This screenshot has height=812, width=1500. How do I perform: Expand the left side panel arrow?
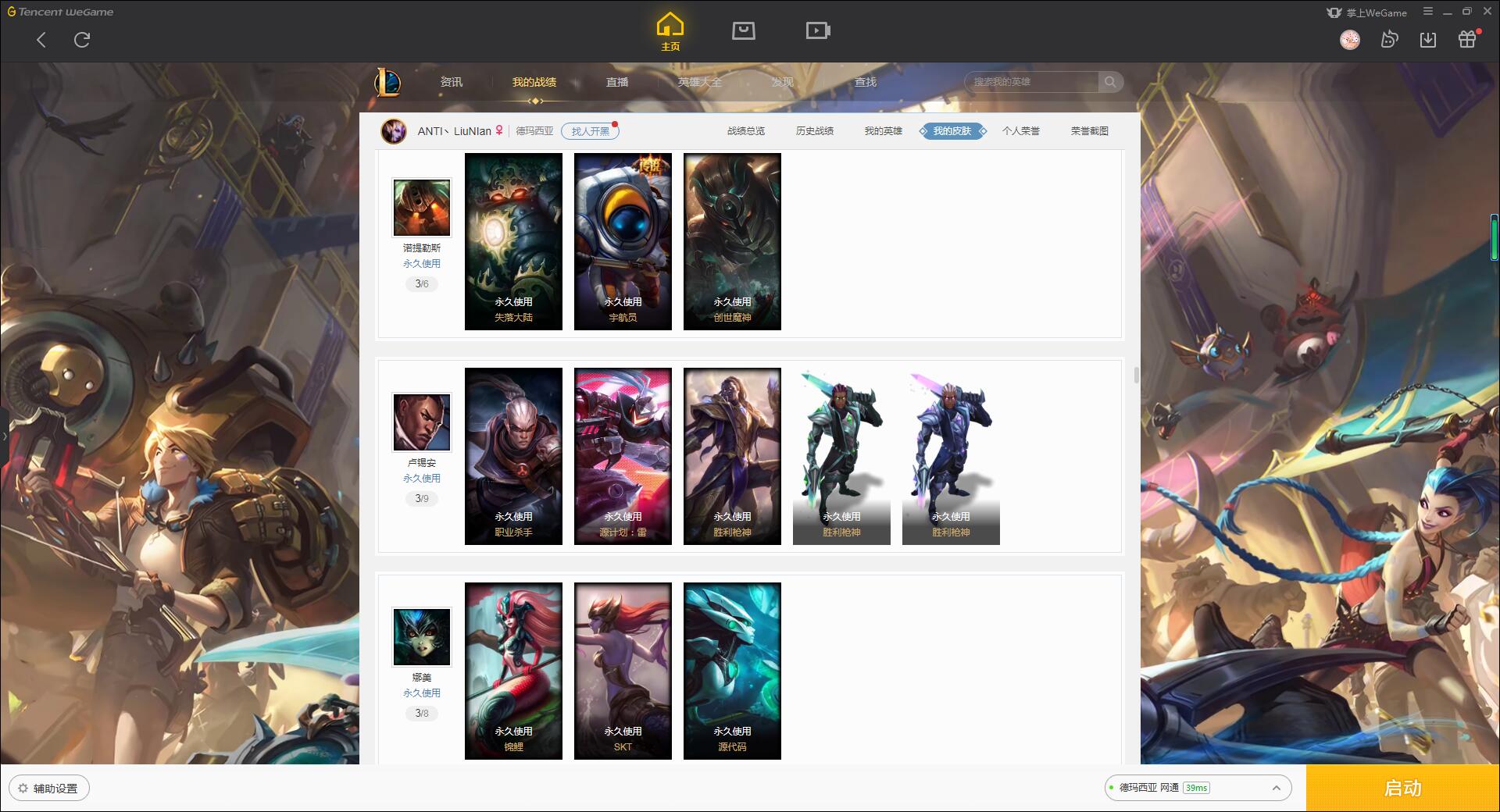click(4, 436)
